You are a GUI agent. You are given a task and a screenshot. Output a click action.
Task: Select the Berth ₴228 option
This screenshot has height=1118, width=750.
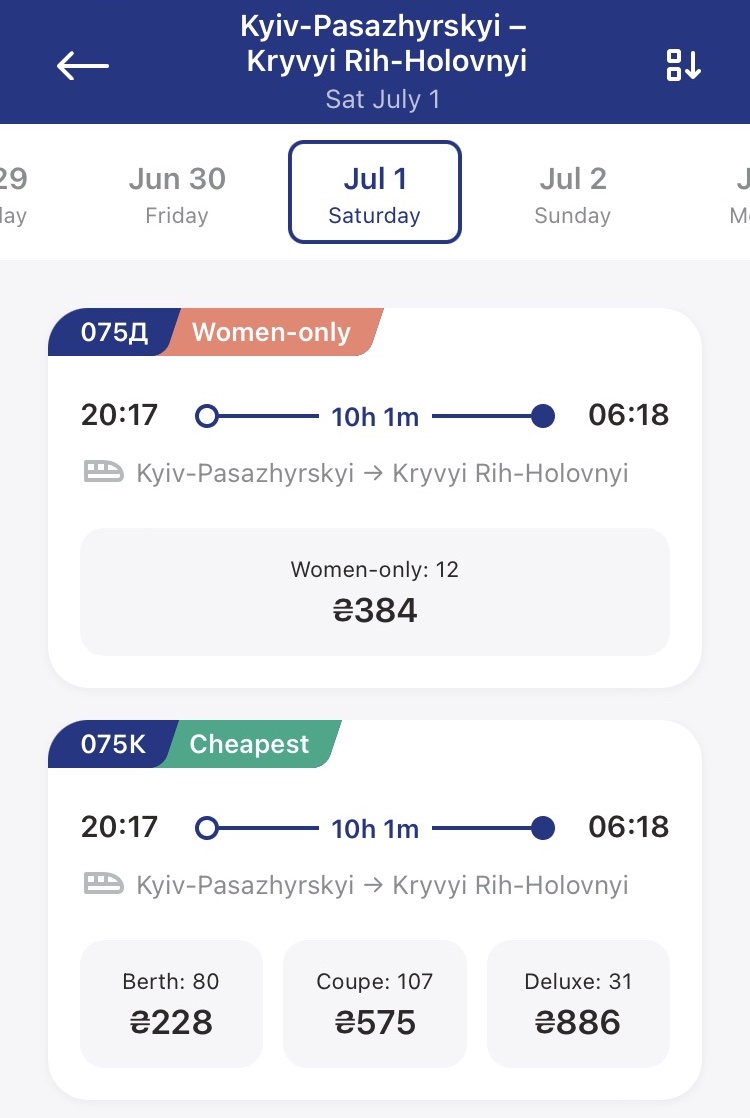click(x=171, y=1003)
